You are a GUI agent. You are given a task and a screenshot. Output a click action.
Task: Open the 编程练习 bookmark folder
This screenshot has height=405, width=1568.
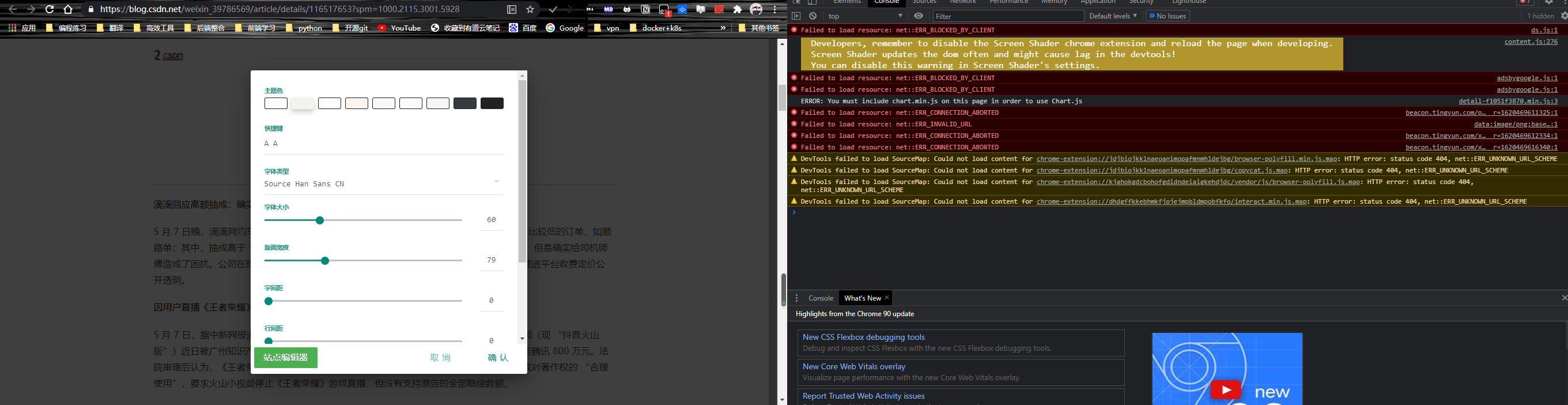(x=66, y=28)
